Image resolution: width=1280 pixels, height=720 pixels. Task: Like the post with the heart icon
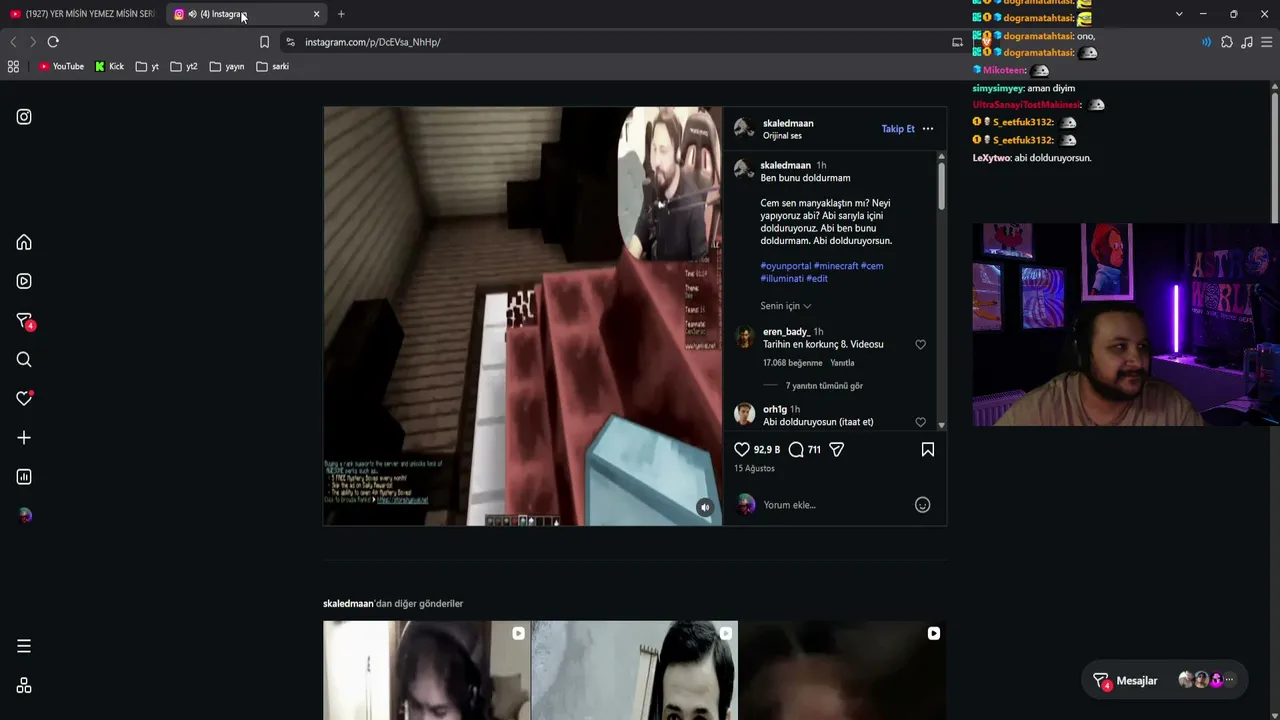[x=742, y=450]
